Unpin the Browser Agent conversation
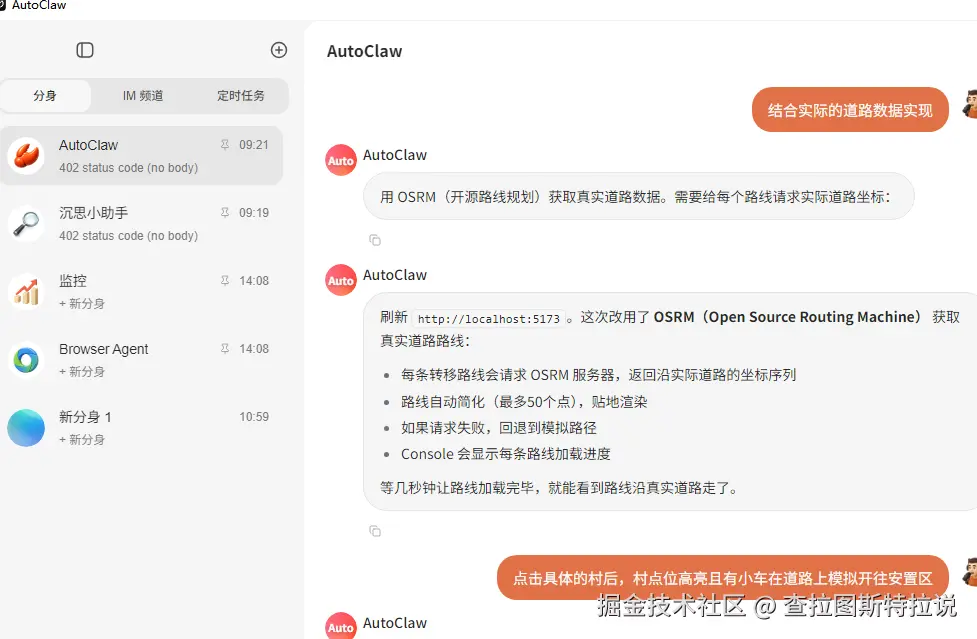977x639 pixels. pos(225,350)
